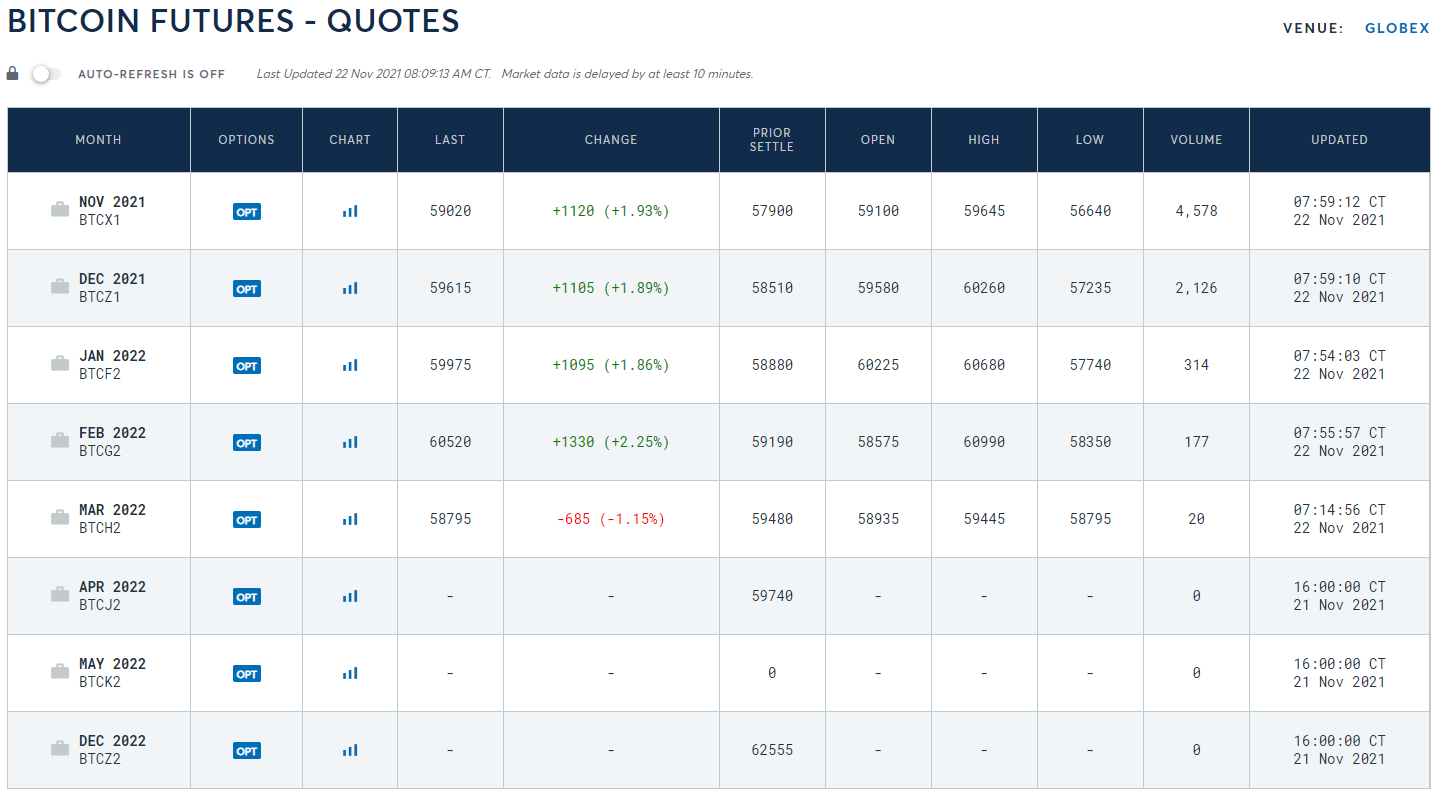Click volume value 4,578

pos(1196,211)
